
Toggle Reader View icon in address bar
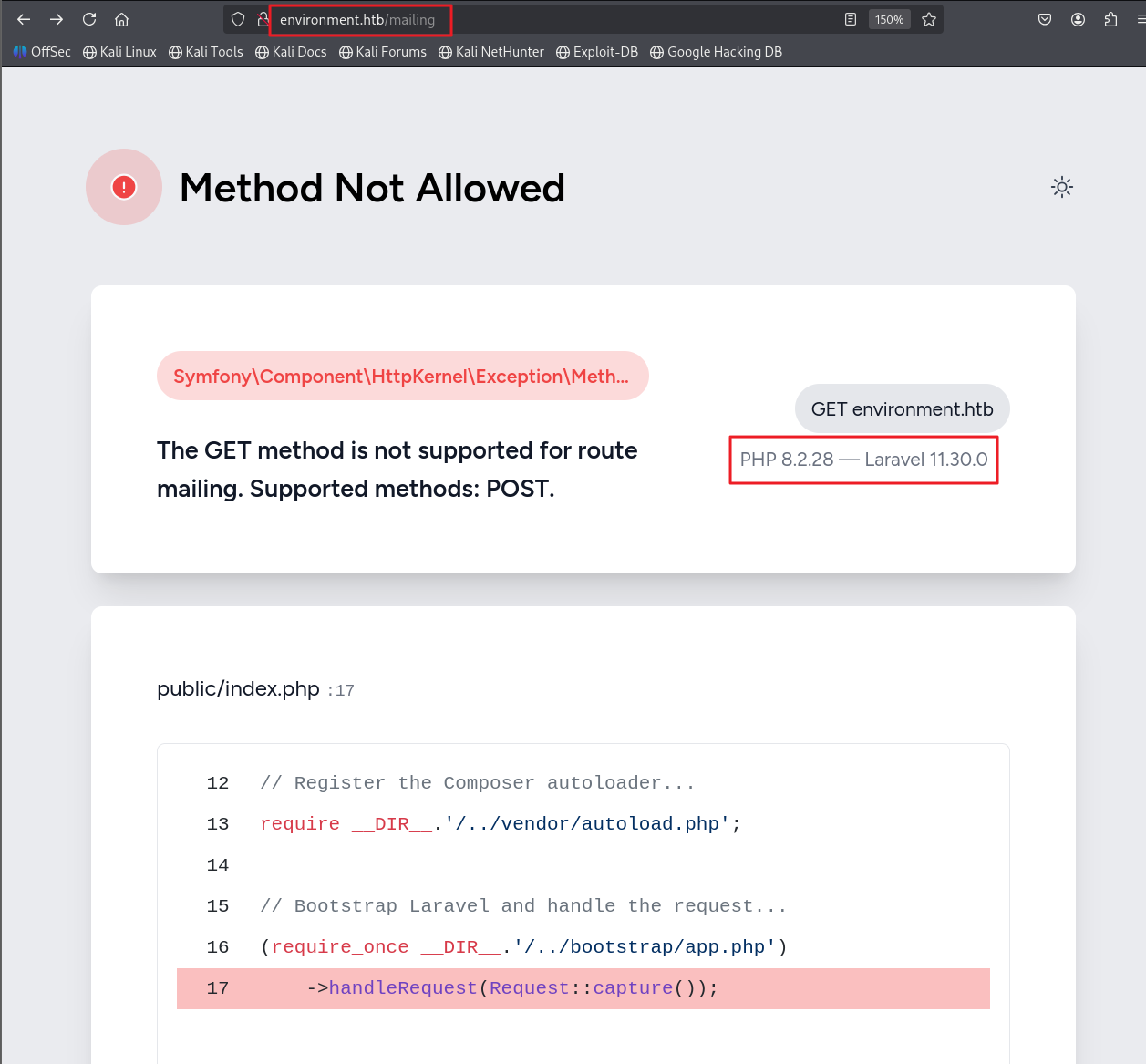click(x=851, y=19)
